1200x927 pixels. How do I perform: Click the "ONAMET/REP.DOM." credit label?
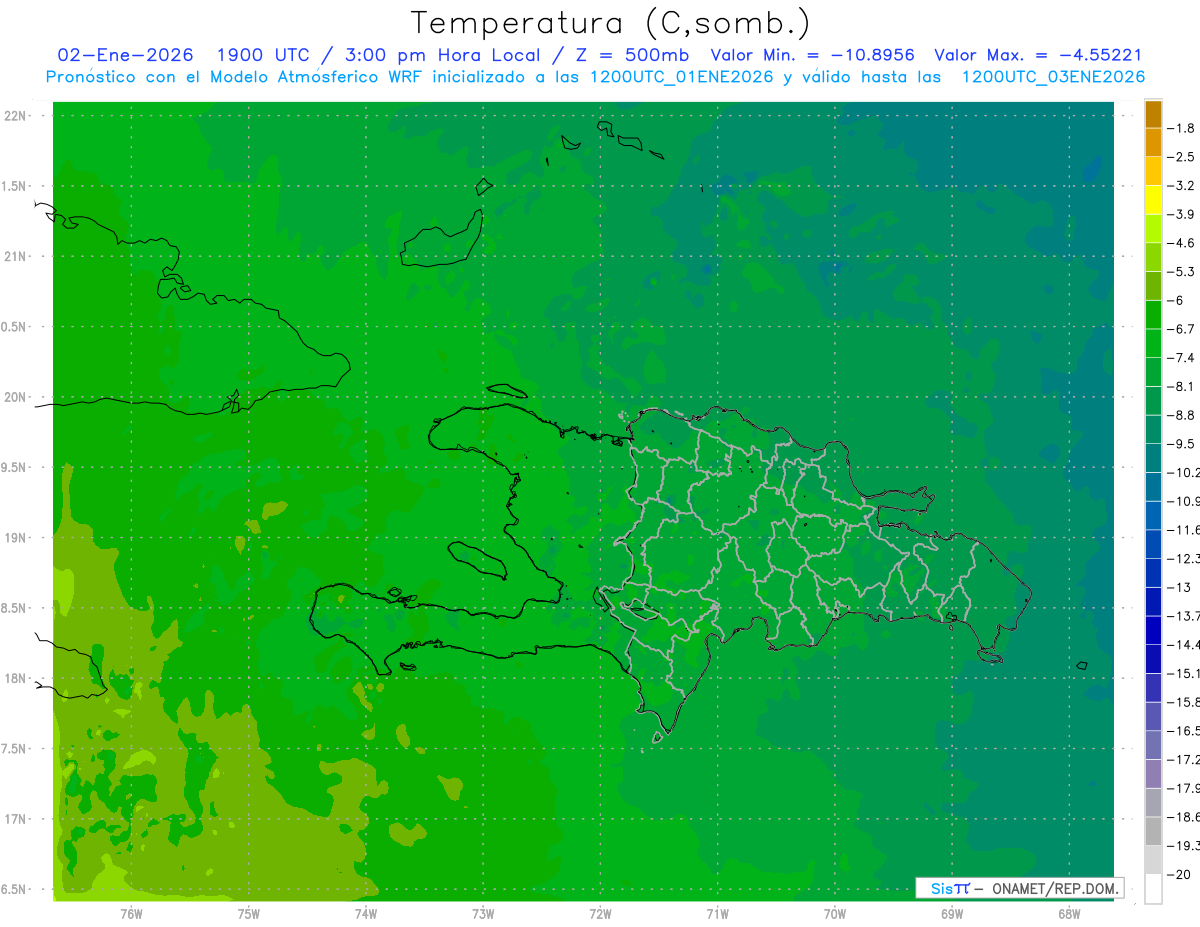pos(1055,888)
